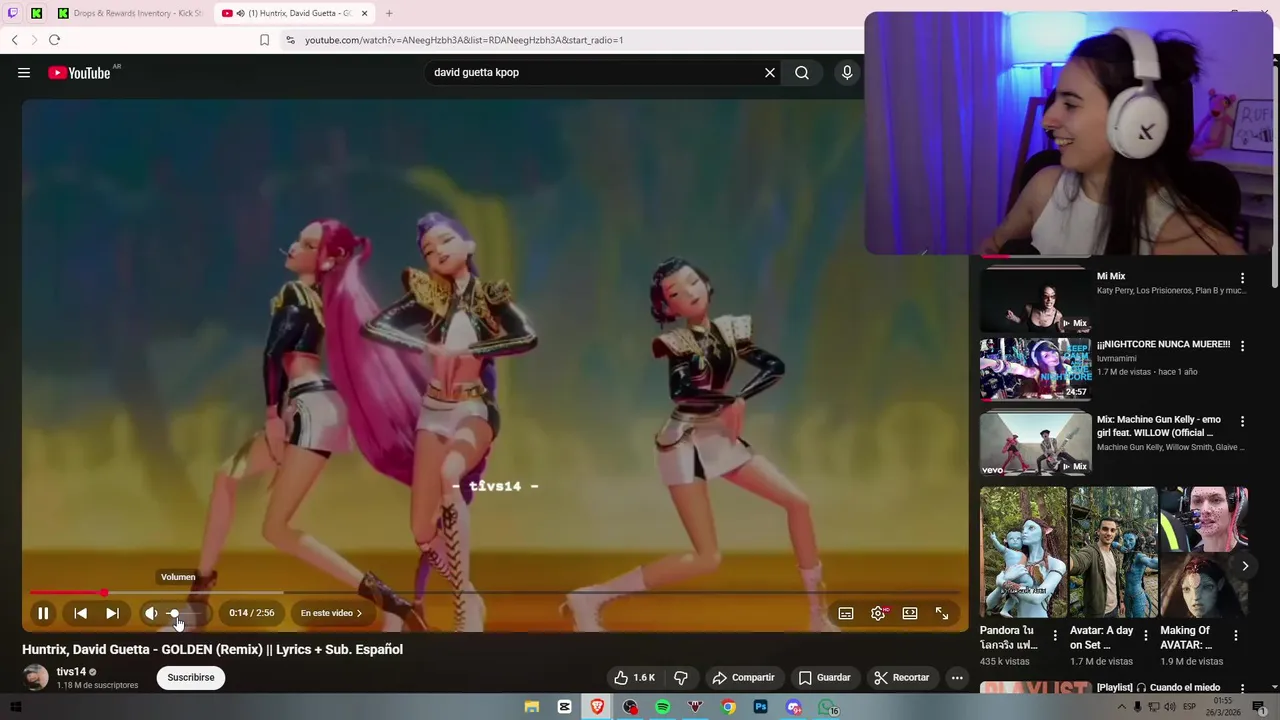Open File Explorer from the taskbar

pos(532,707)
